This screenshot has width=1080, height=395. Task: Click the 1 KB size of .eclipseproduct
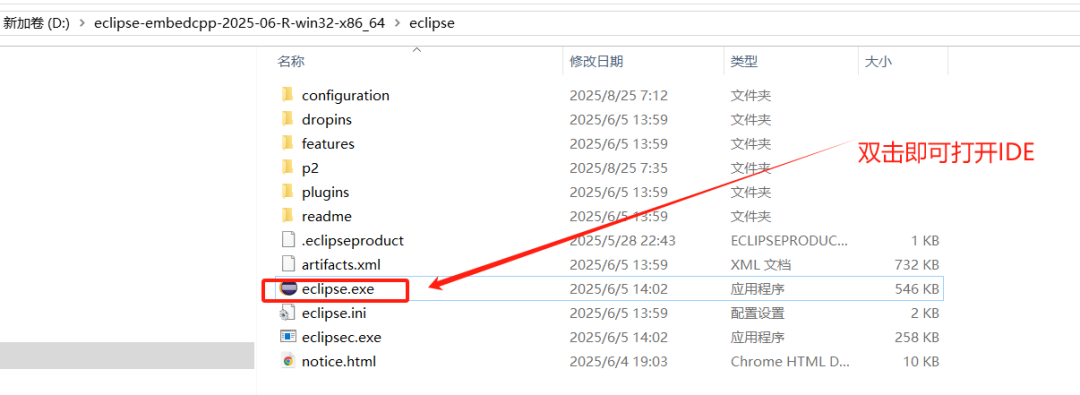[x=924, y=241]
